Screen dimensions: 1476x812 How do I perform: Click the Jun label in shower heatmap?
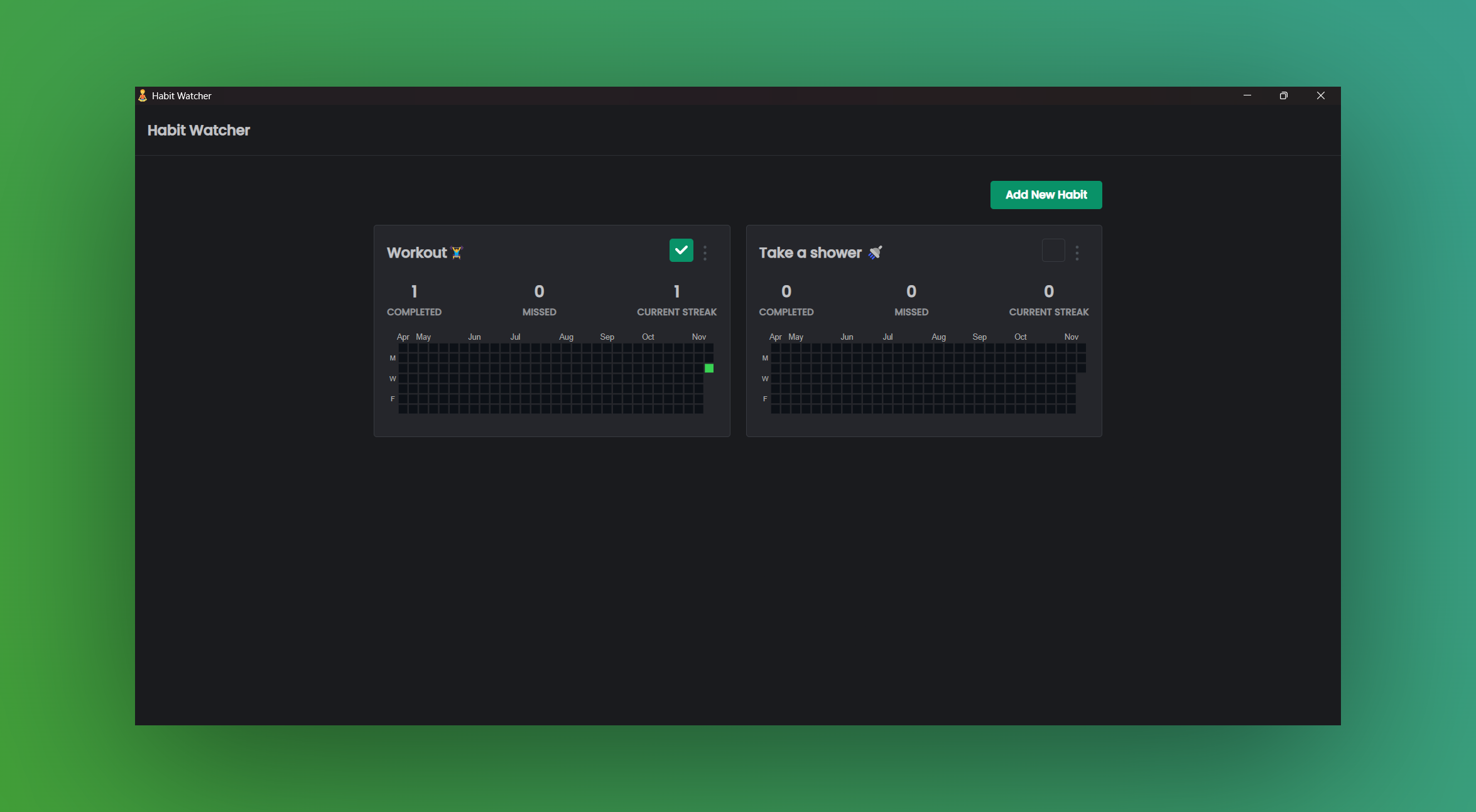point(846,337)
